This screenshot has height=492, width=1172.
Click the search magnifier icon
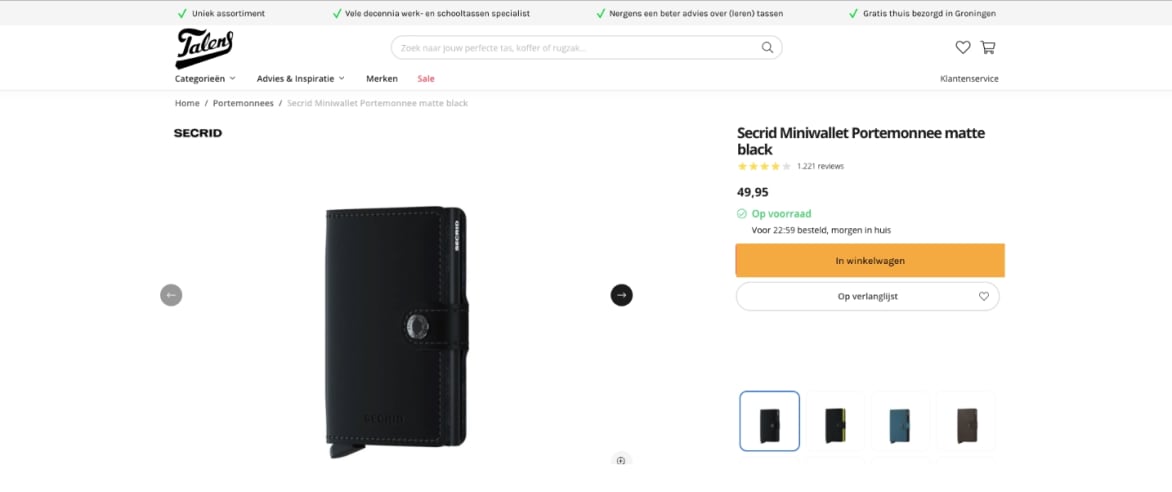(767, 48)
